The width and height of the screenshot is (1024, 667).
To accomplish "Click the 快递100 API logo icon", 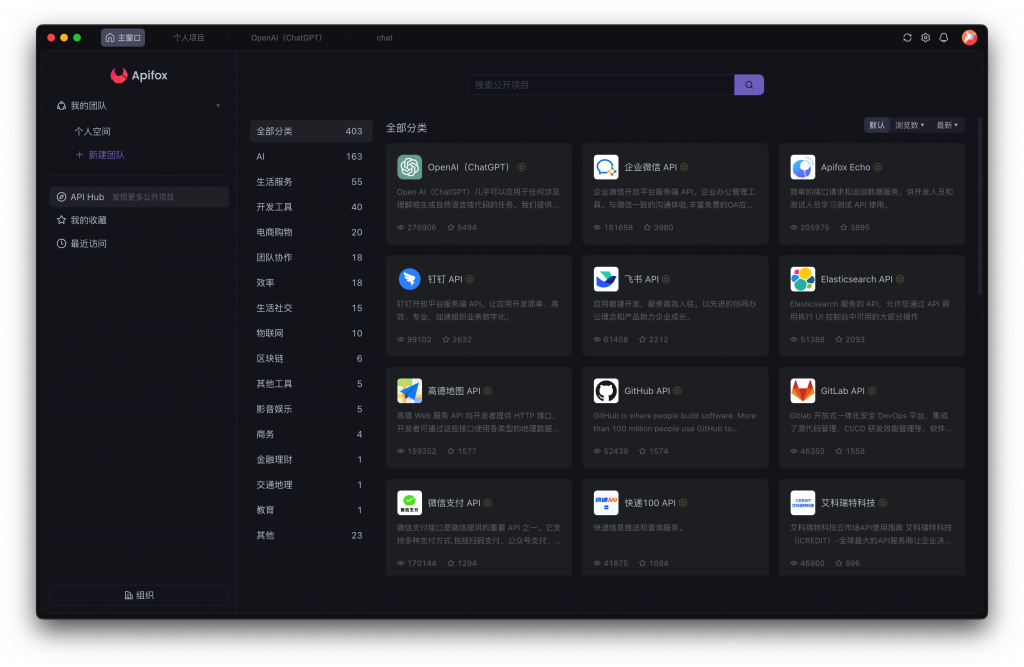I will coord(606,503).
